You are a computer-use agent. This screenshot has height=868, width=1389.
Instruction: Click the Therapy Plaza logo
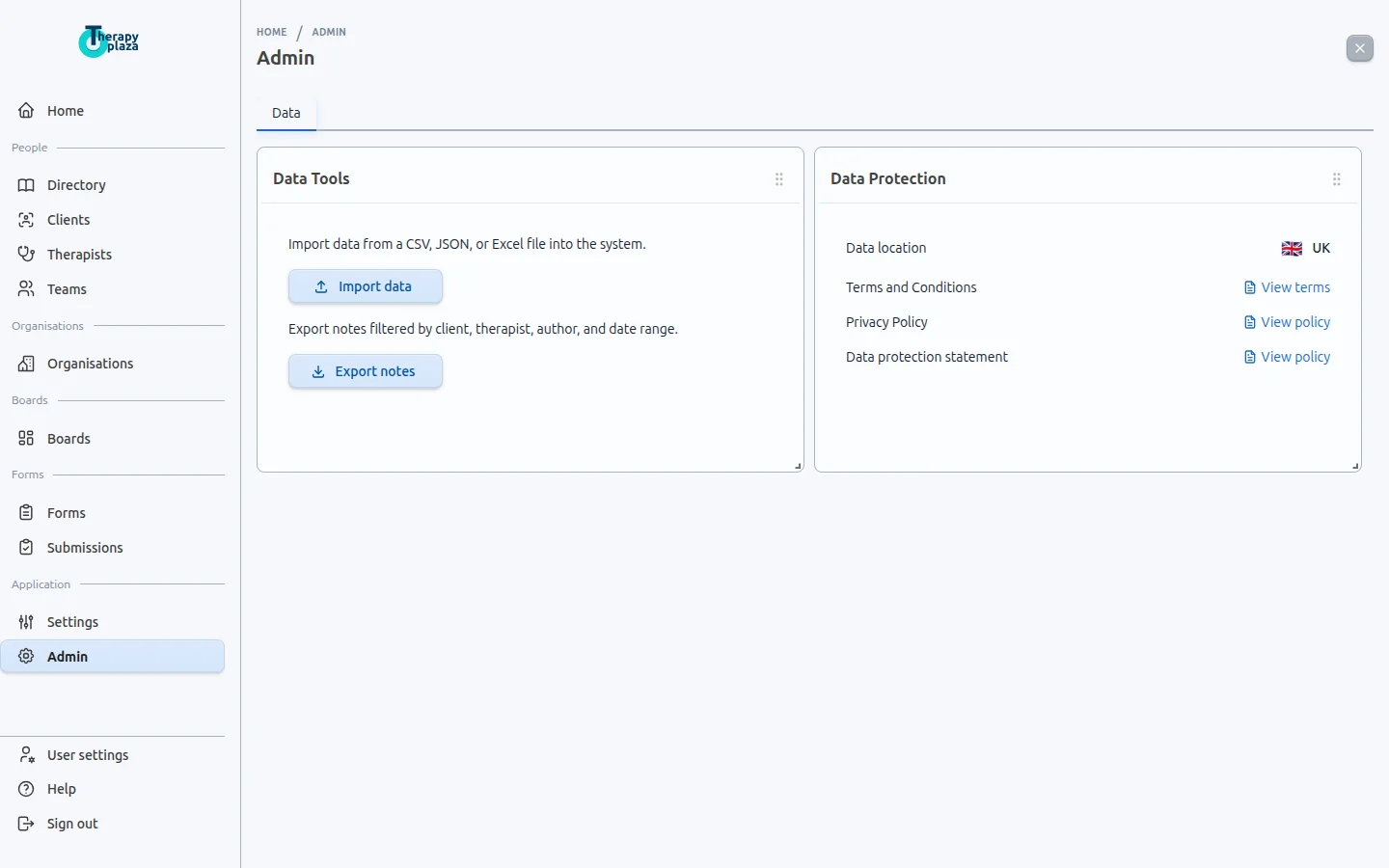(109, 41)
